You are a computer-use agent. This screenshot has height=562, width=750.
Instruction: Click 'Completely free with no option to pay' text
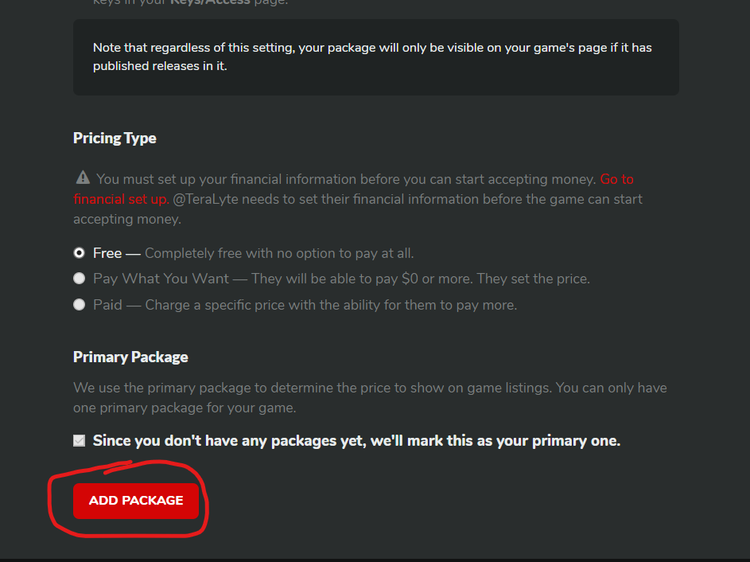coord(279,253)
